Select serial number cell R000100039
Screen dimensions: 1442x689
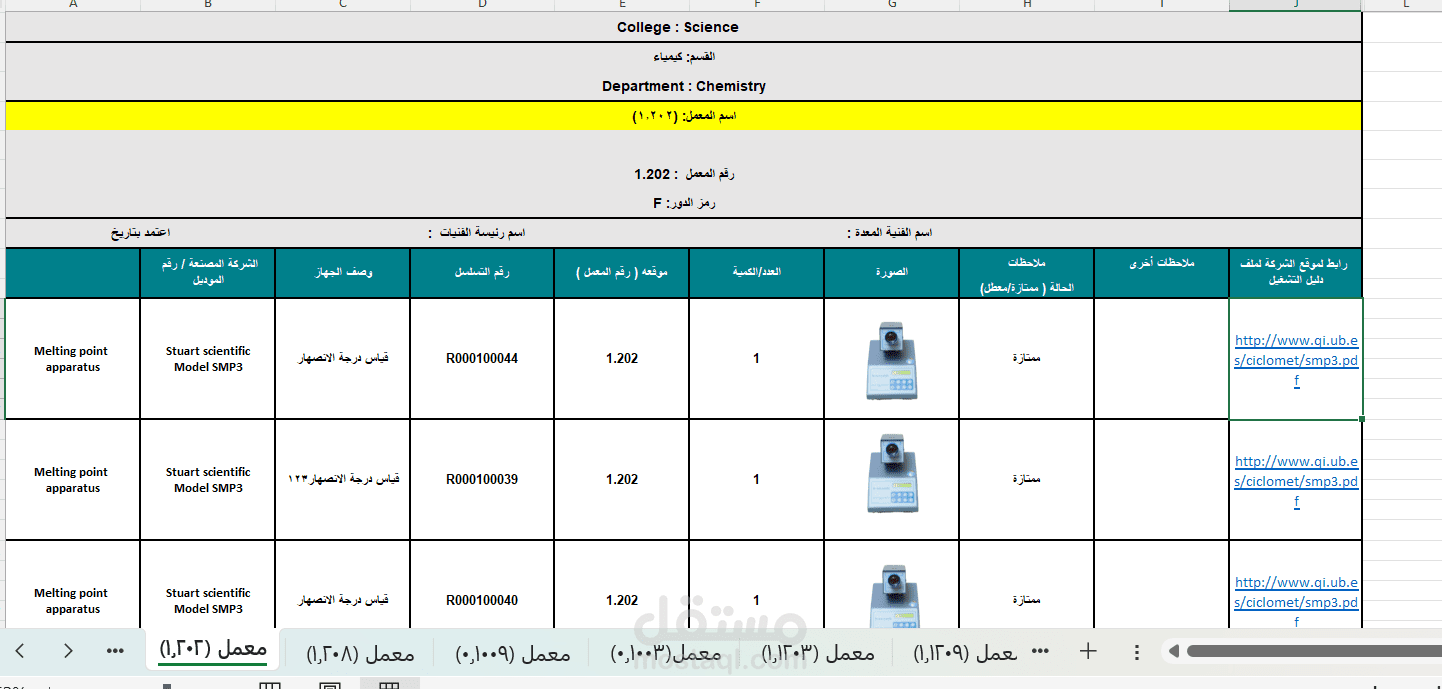[482, 479]
